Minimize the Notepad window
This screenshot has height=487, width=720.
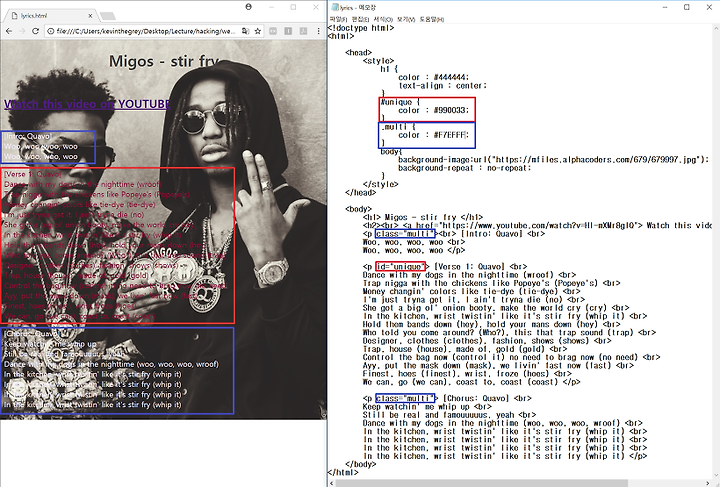pyautogui.click(x=665, y=7)
